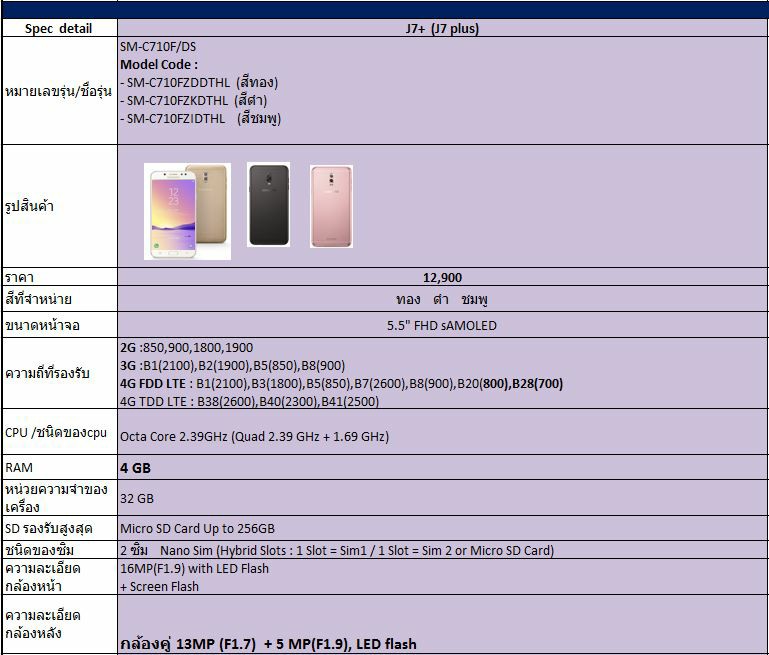Select the Micro SD Card Up to 256GB cell
769x655 pixels.
197,528
